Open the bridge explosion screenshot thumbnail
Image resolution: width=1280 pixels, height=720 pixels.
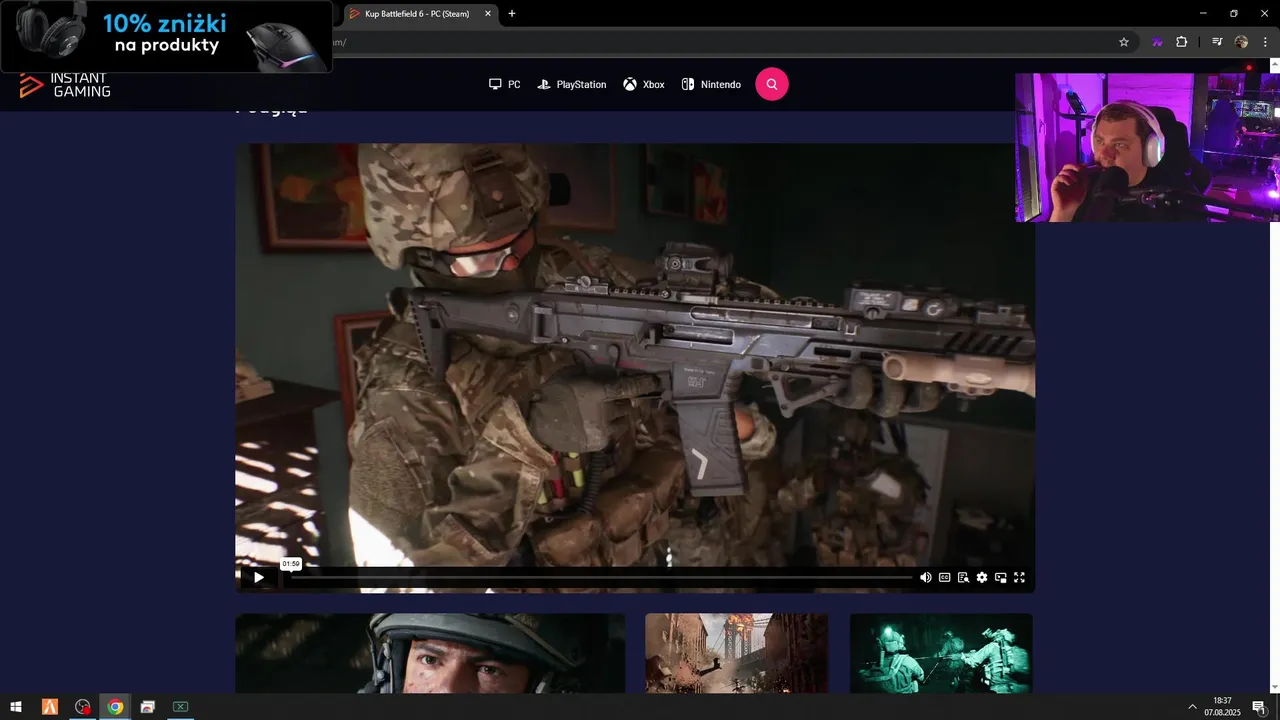click(x=736, y=653)
